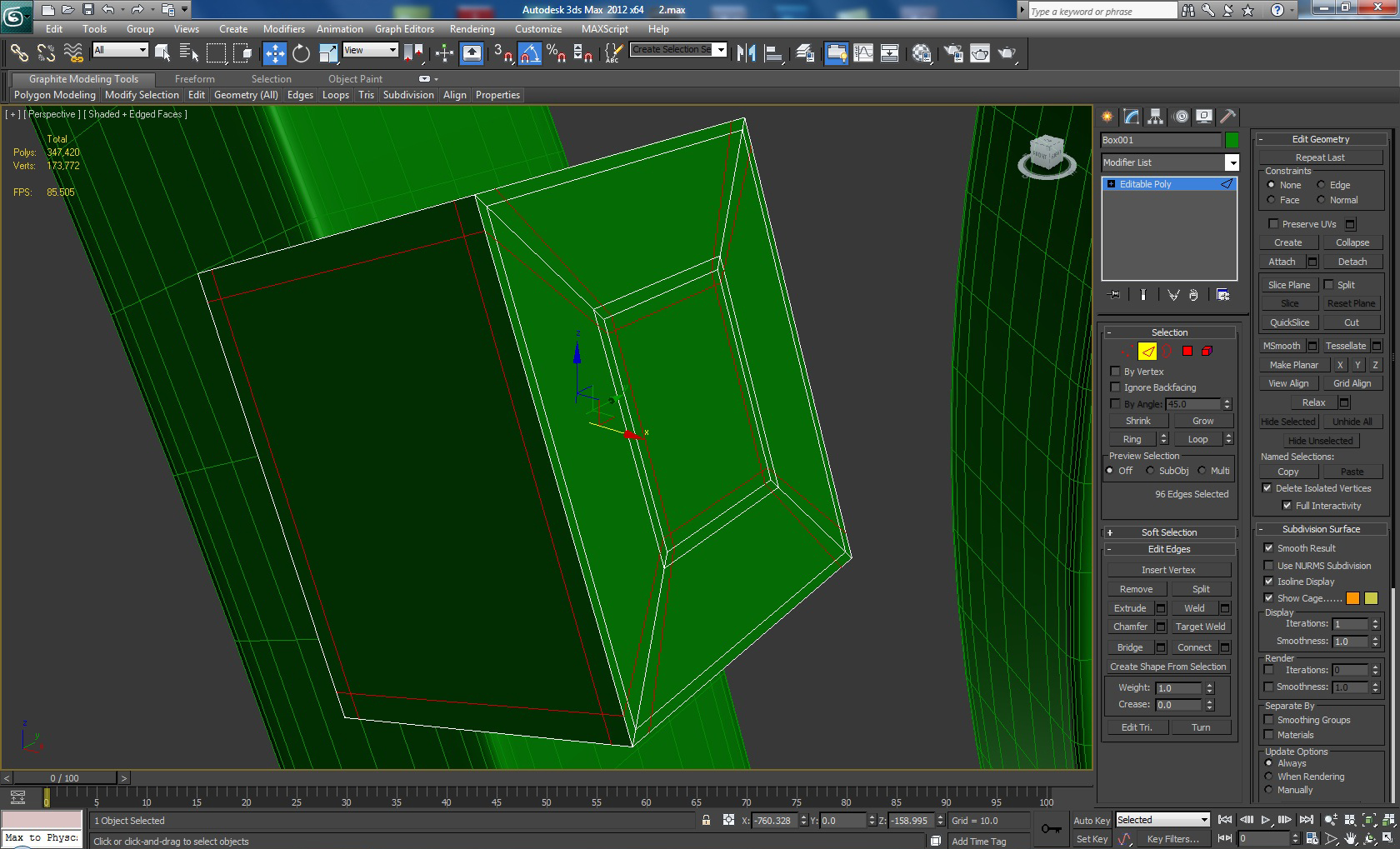Screen dimensions: 1400x849
Task: Toggle Preserve UVs checkbox
Action: coord(1272,224)
